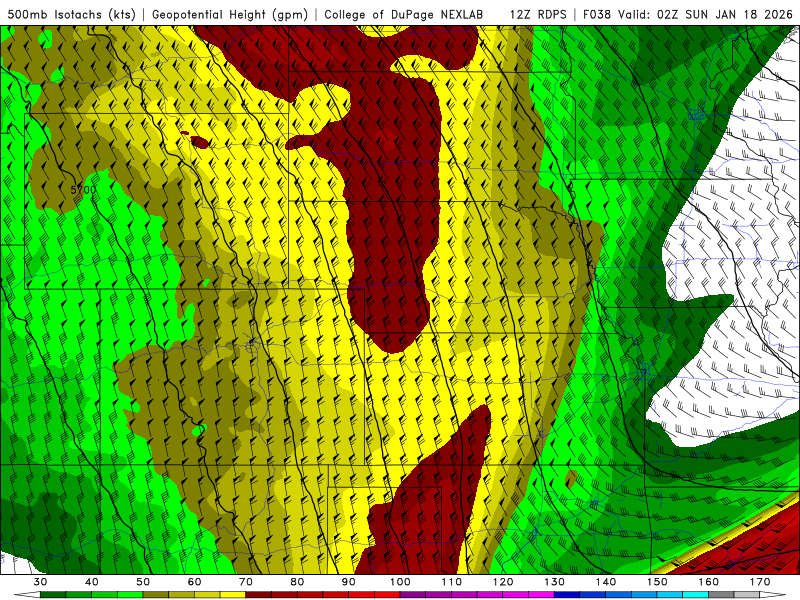Click the '120' legend value
Image resolution: width=800 pixels, height=600 pixels.
tap(503, 582)
